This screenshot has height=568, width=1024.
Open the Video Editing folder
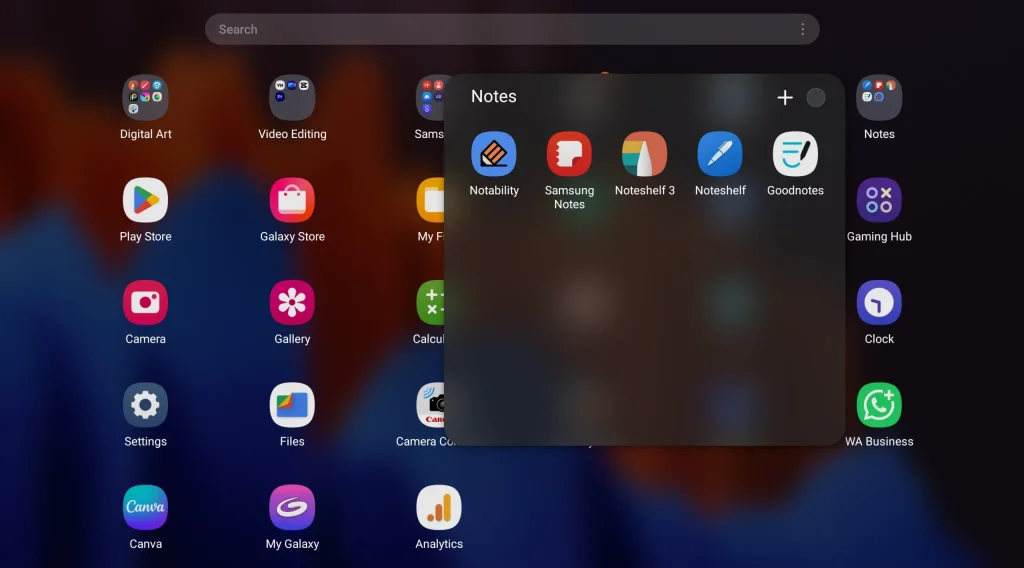(292, 98)
